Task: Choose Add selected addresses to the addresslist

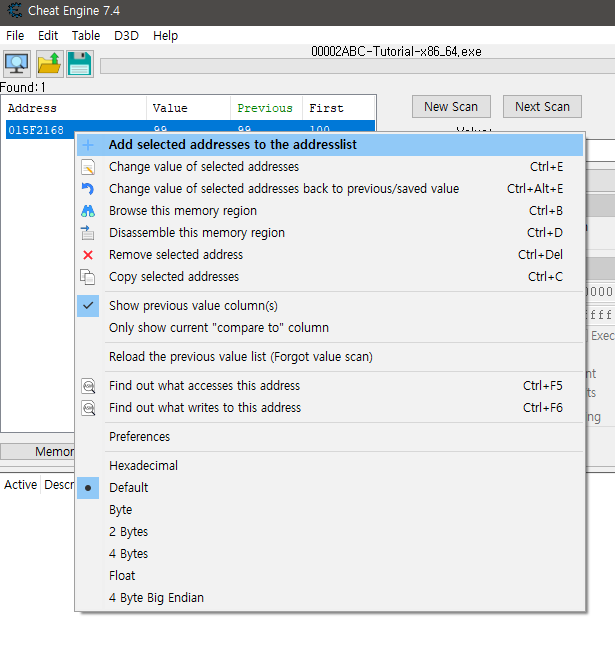Action: (x=330, y=145)
